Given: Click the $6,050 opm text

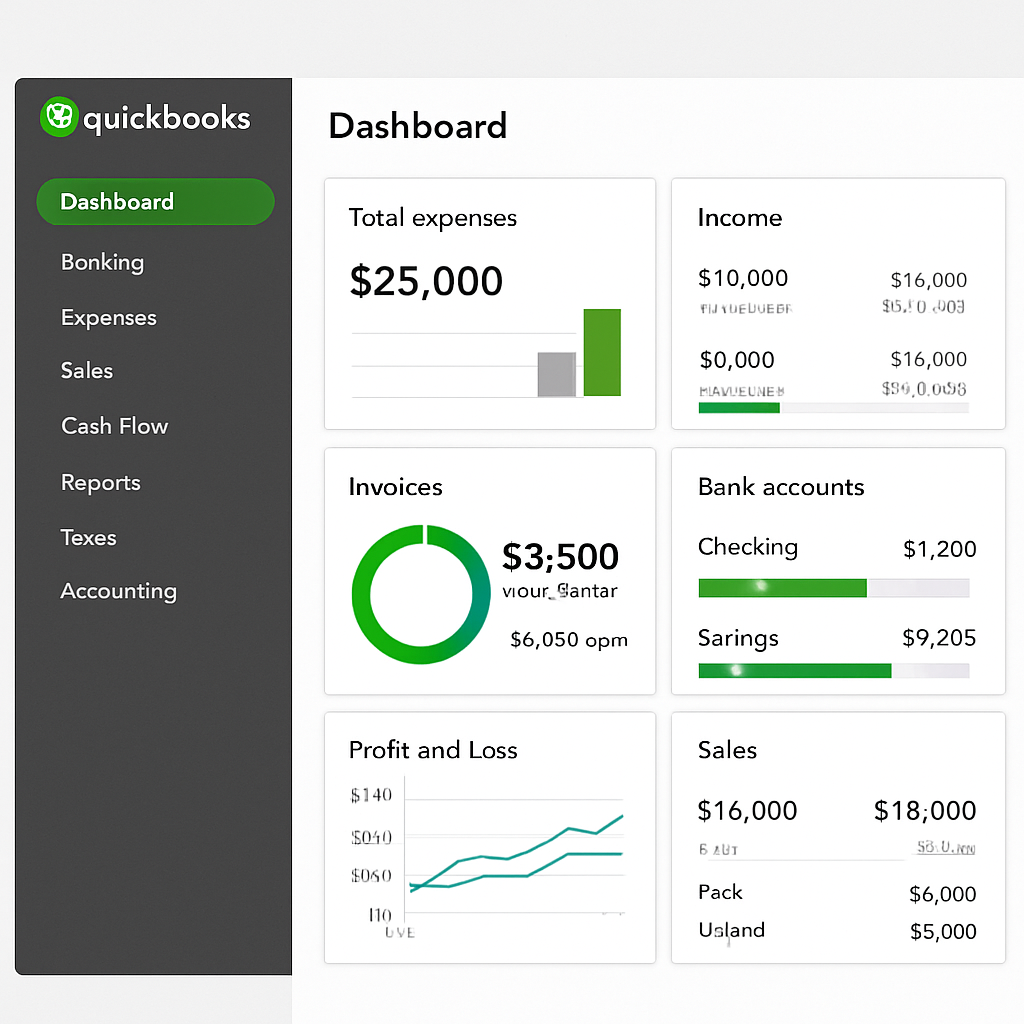Looking at the screenshot, I should click(x=569, y=639).
